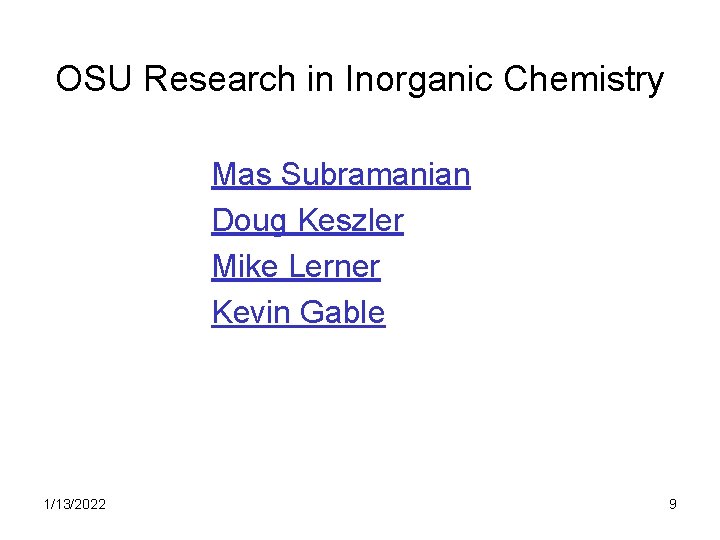
Task: Click the first name Kevin
Action: [x=250, y=312]
